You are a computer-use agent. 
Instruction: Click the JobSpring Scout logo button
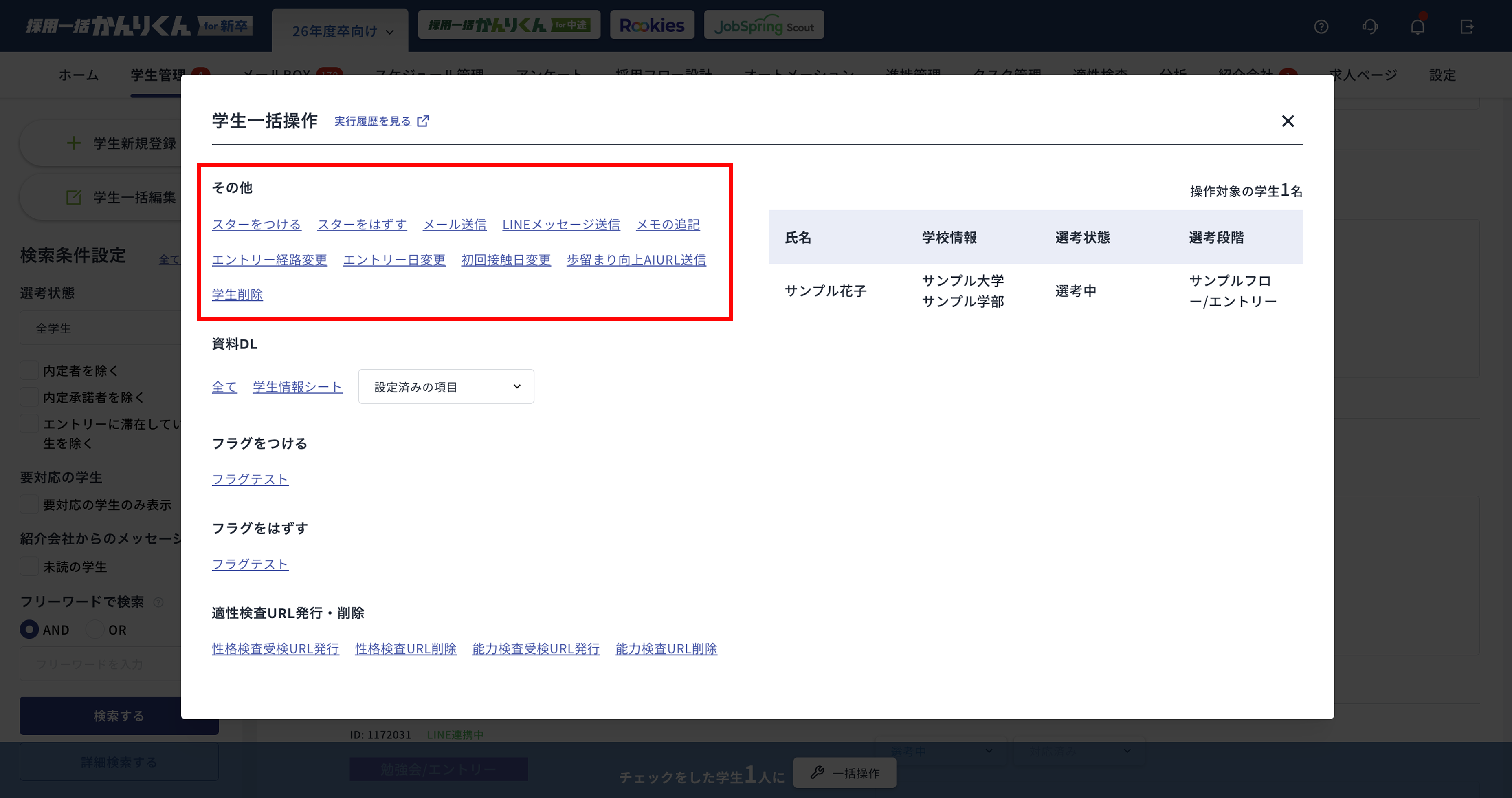coord(764,25)
